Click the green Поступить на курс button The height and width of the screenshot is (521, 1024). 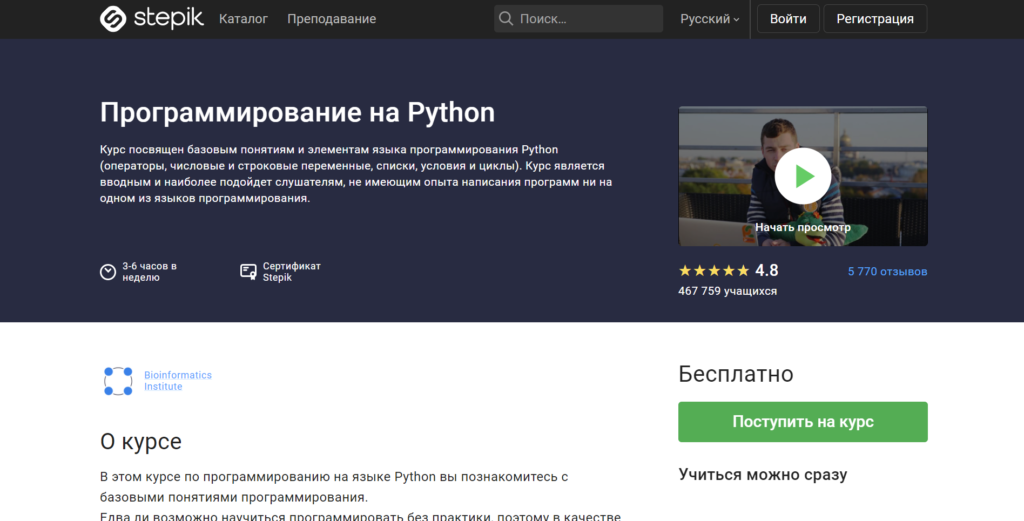click(802, 422)
